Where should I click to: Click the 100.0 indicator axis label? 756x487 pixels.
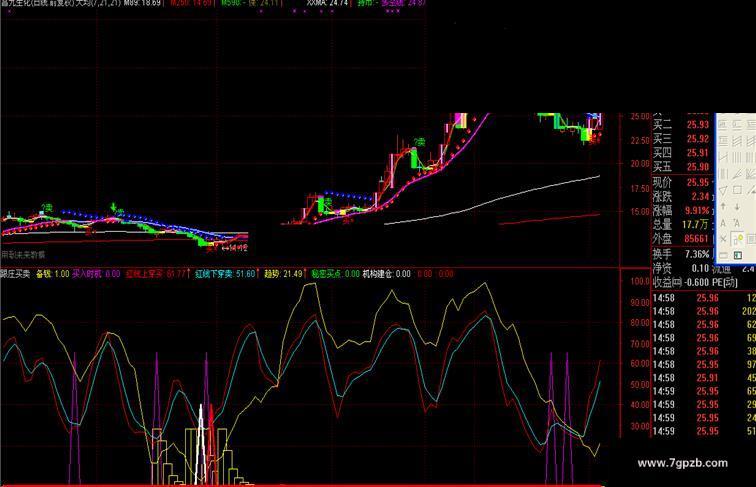click(x=640, y=281)
